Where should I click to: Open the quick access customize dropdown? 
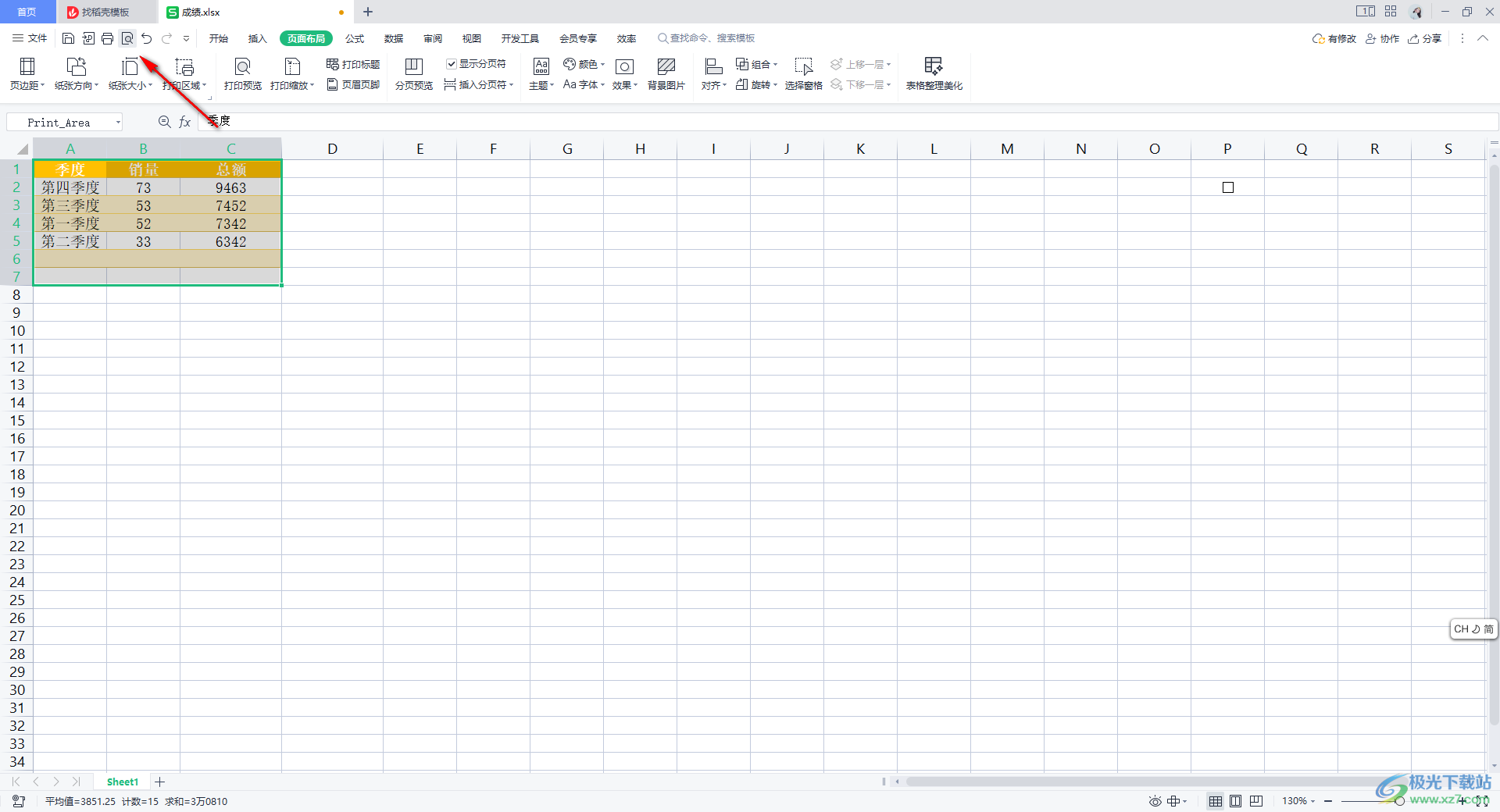coord(186,38)
